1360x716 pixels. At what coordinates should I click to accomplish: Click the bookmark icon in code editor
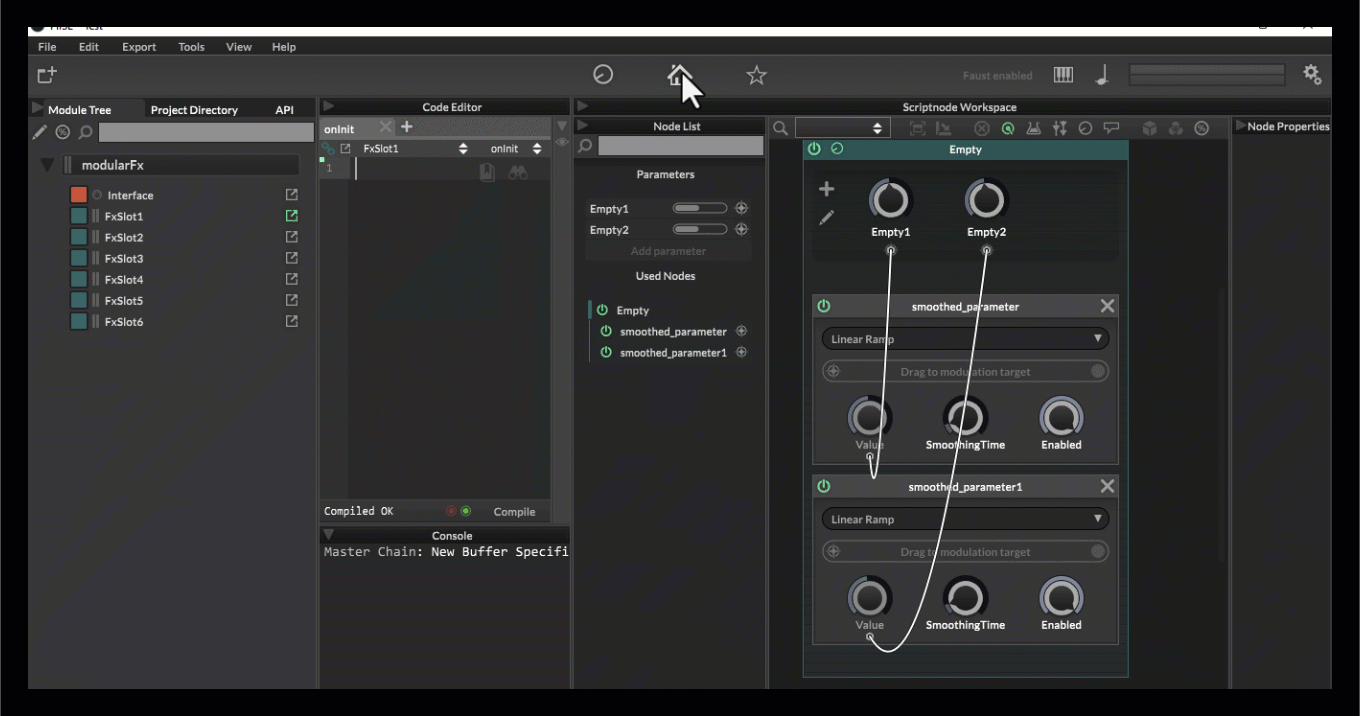point(487,172)
